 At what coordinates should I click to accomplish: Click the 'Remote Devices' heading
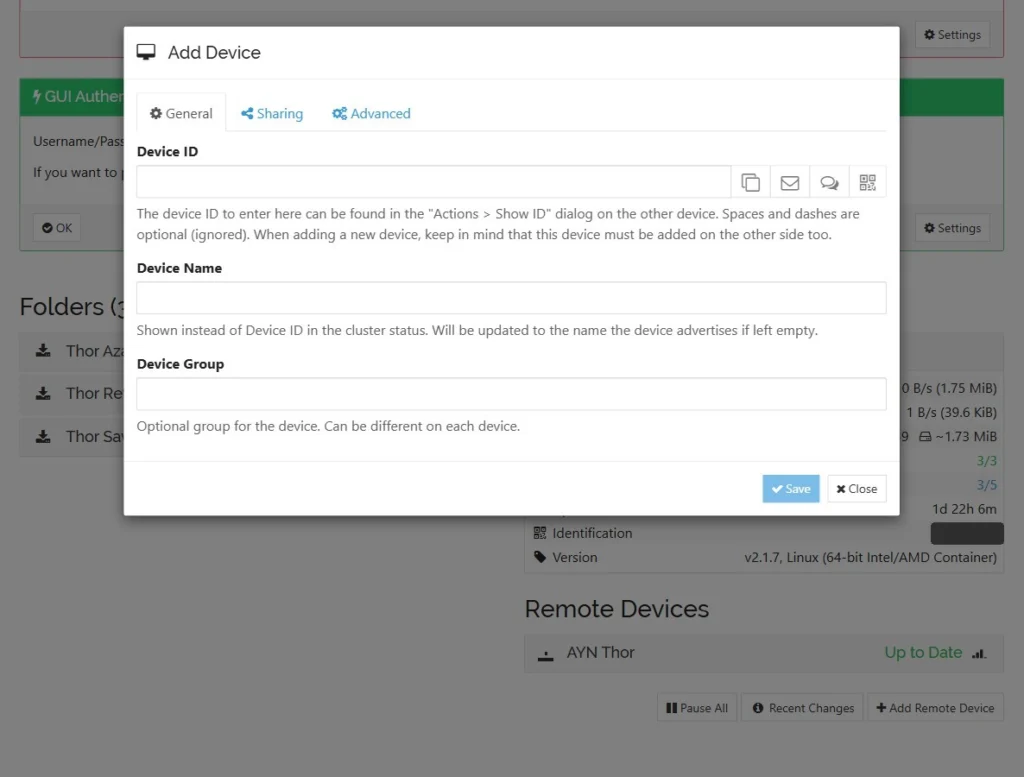[616, 609]
